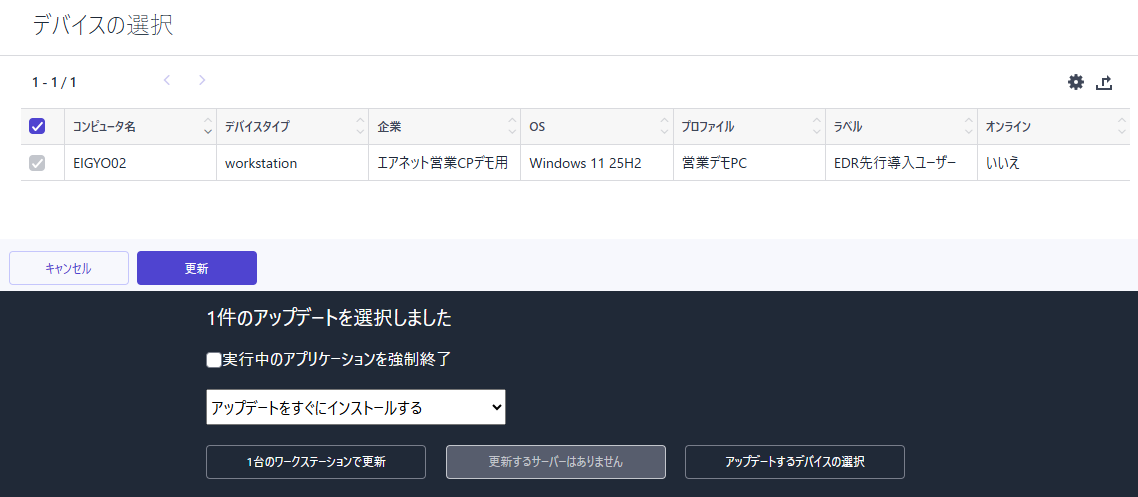
Task: Click the キャンセル button
Action: click(69, 268)
